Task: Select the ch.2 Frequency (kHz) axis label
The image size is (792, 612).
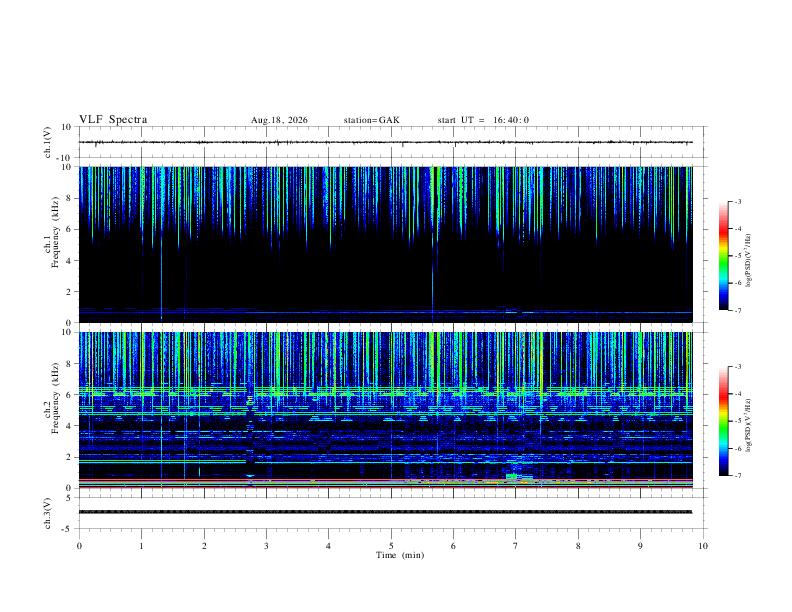Action: pos(51,410)
